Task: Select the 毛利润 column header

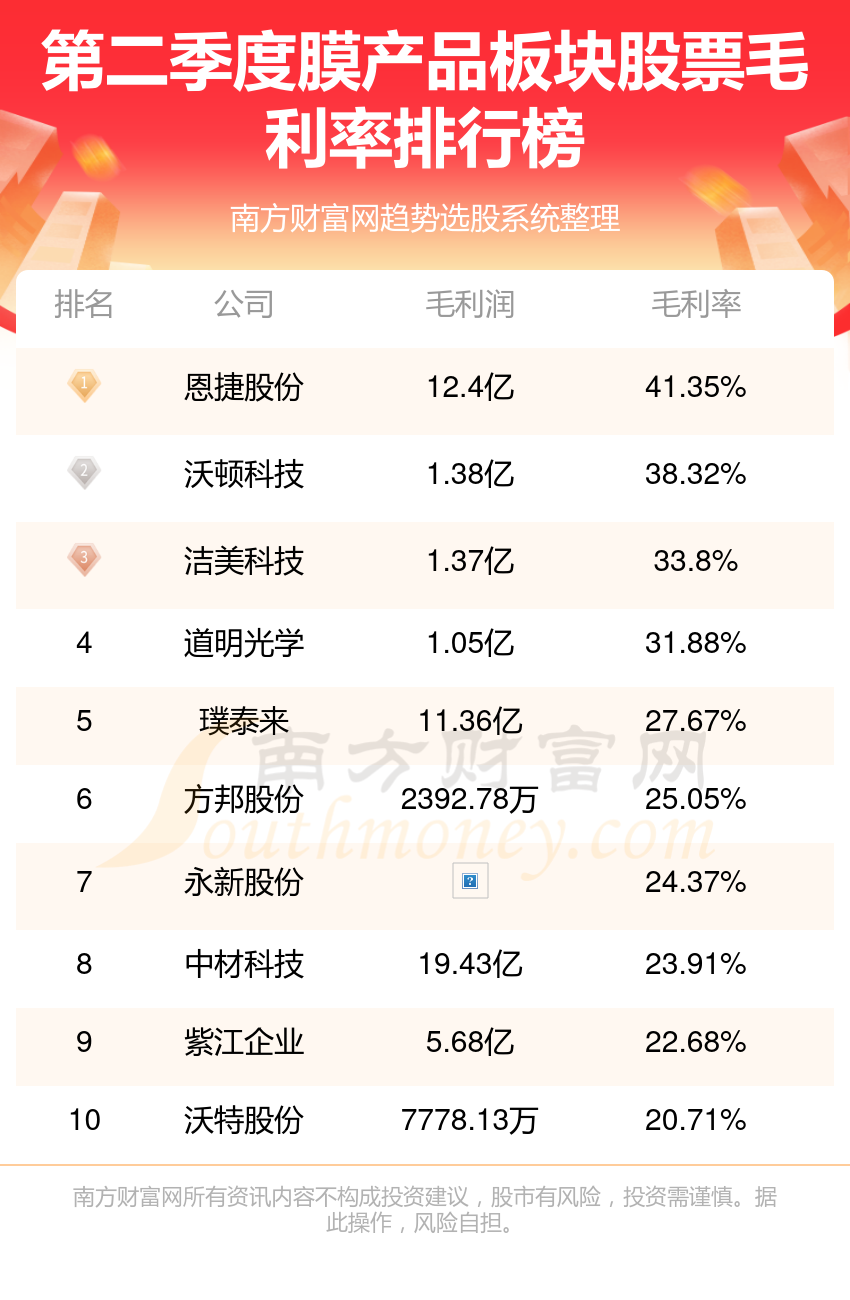Action: point(470,304)
